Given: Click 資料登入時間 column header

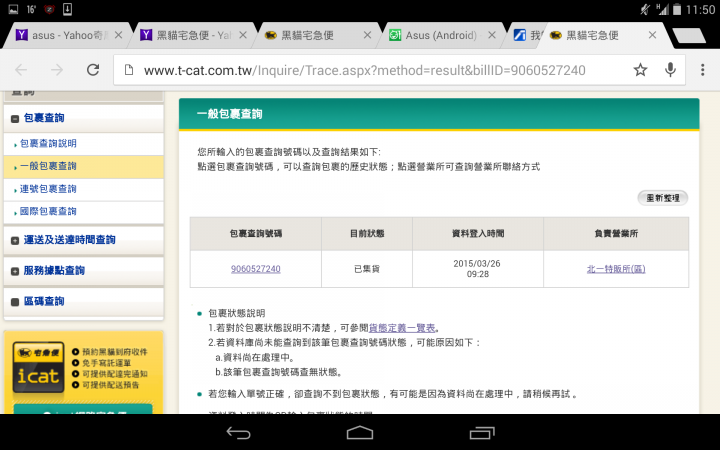Looking at the screenshot, I should pyautogui.click(x=478, y=234).
